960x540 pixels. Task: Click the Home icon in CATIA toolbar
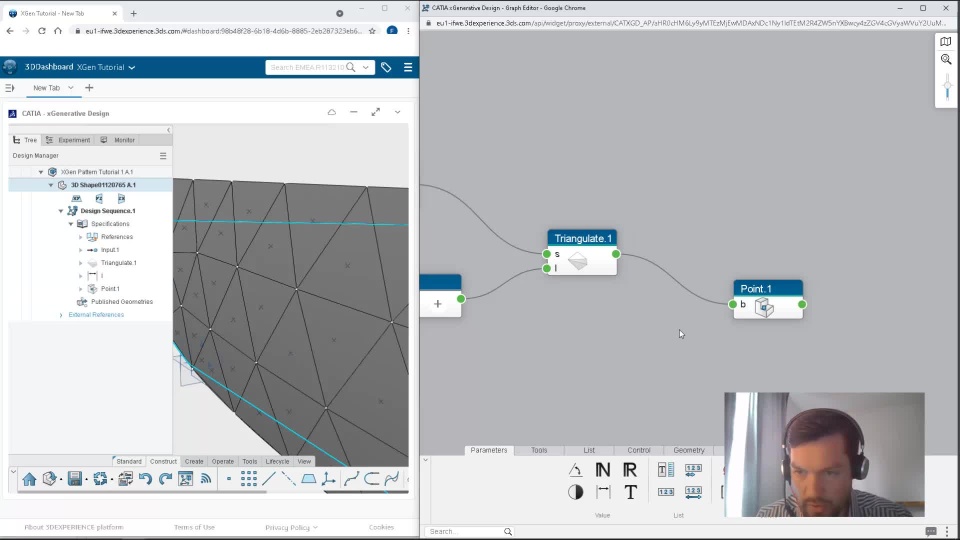[29, 479]
